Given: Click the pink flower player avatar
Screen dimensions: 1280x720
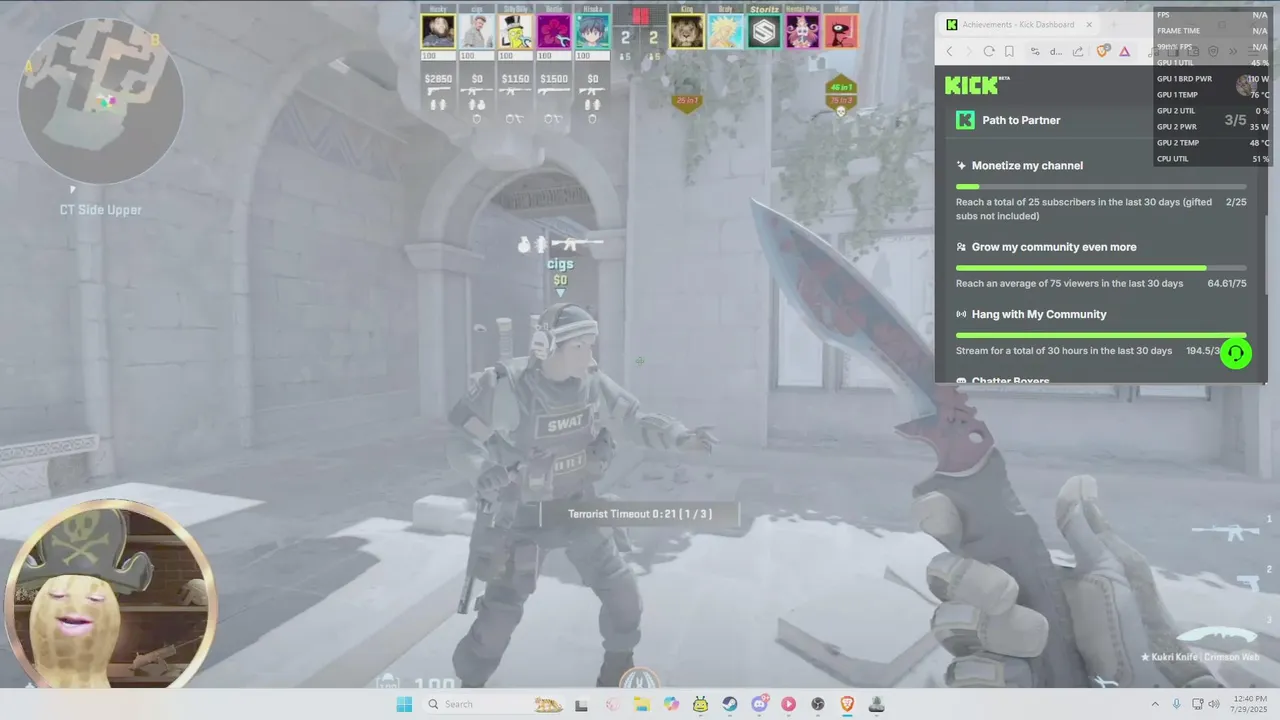Looking at the screenshot, I should click(554, 31).
